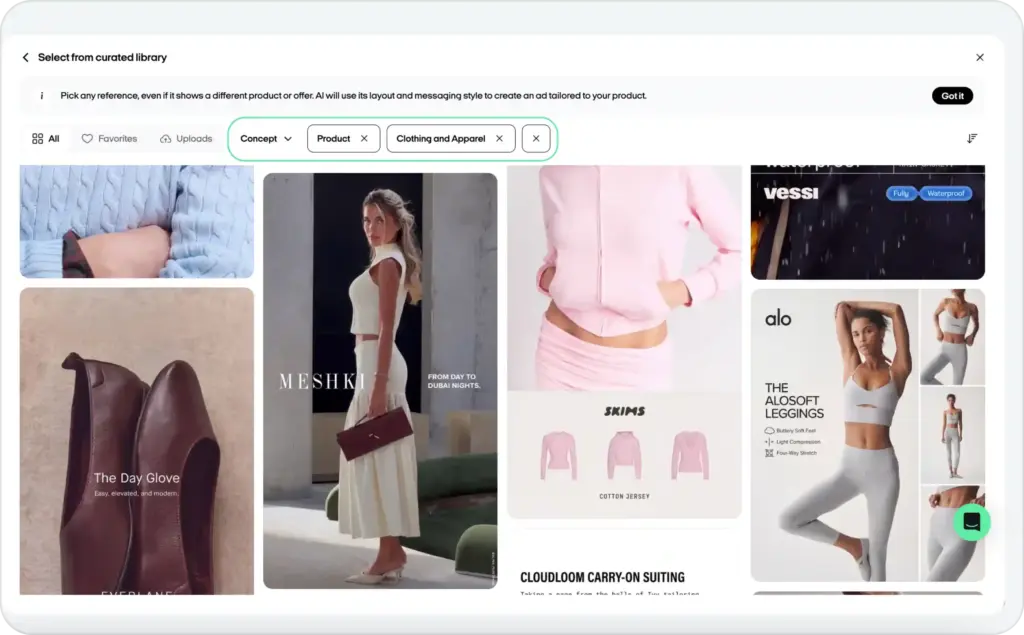Click the All grid icon

(38, 138)
